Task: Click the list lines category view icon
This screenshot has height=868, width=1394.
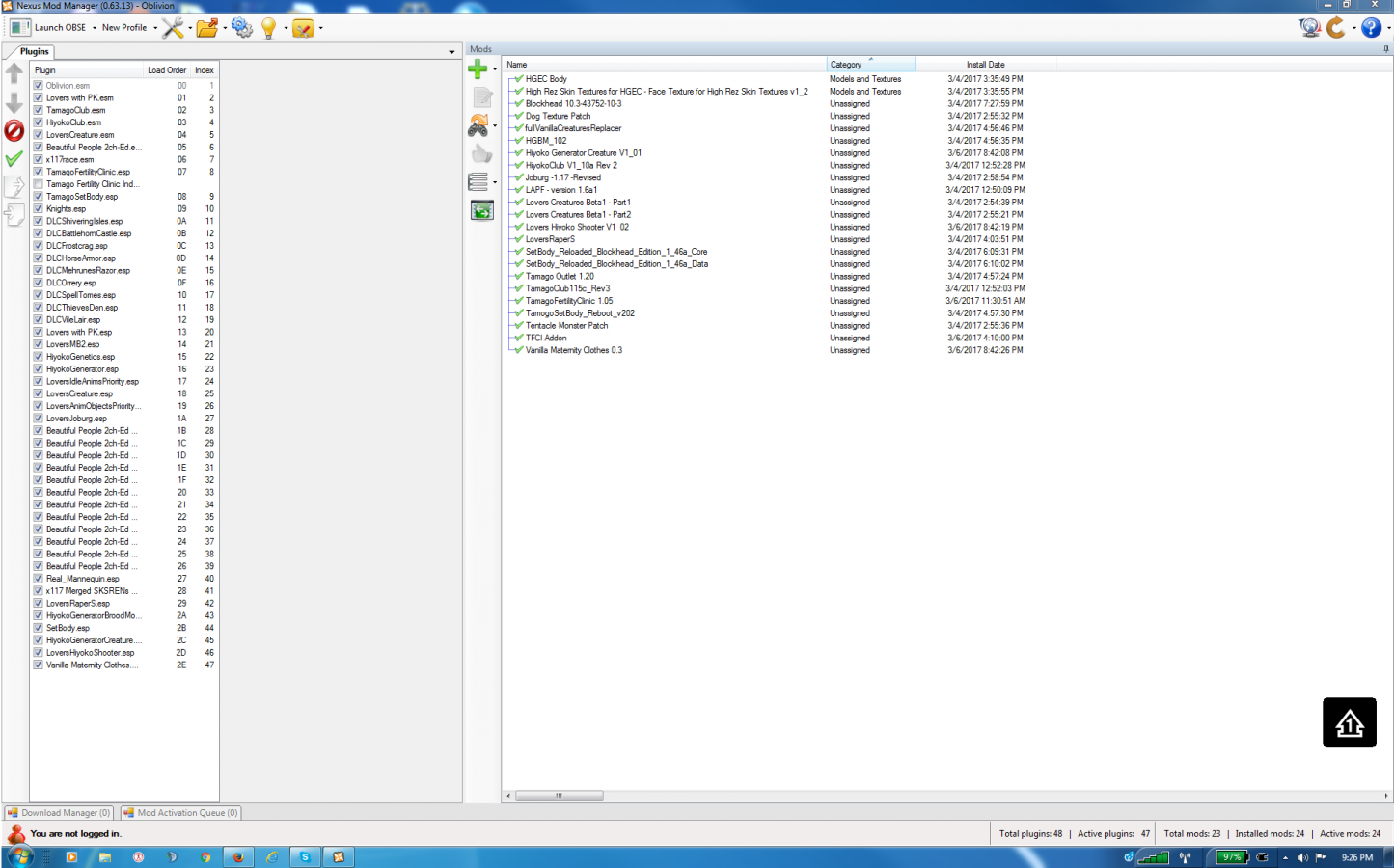Action: coord(478,181)
